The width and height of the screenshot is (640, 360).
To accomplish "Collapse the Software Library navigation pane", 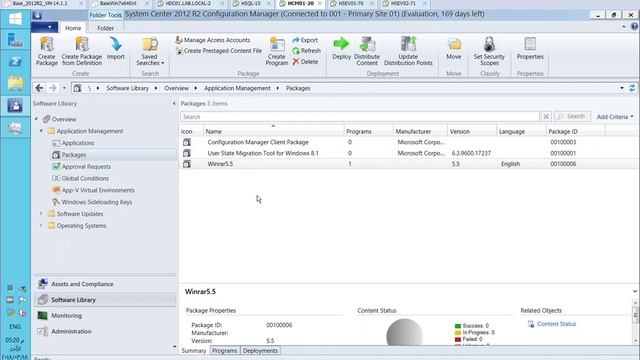I will [174, 104].
